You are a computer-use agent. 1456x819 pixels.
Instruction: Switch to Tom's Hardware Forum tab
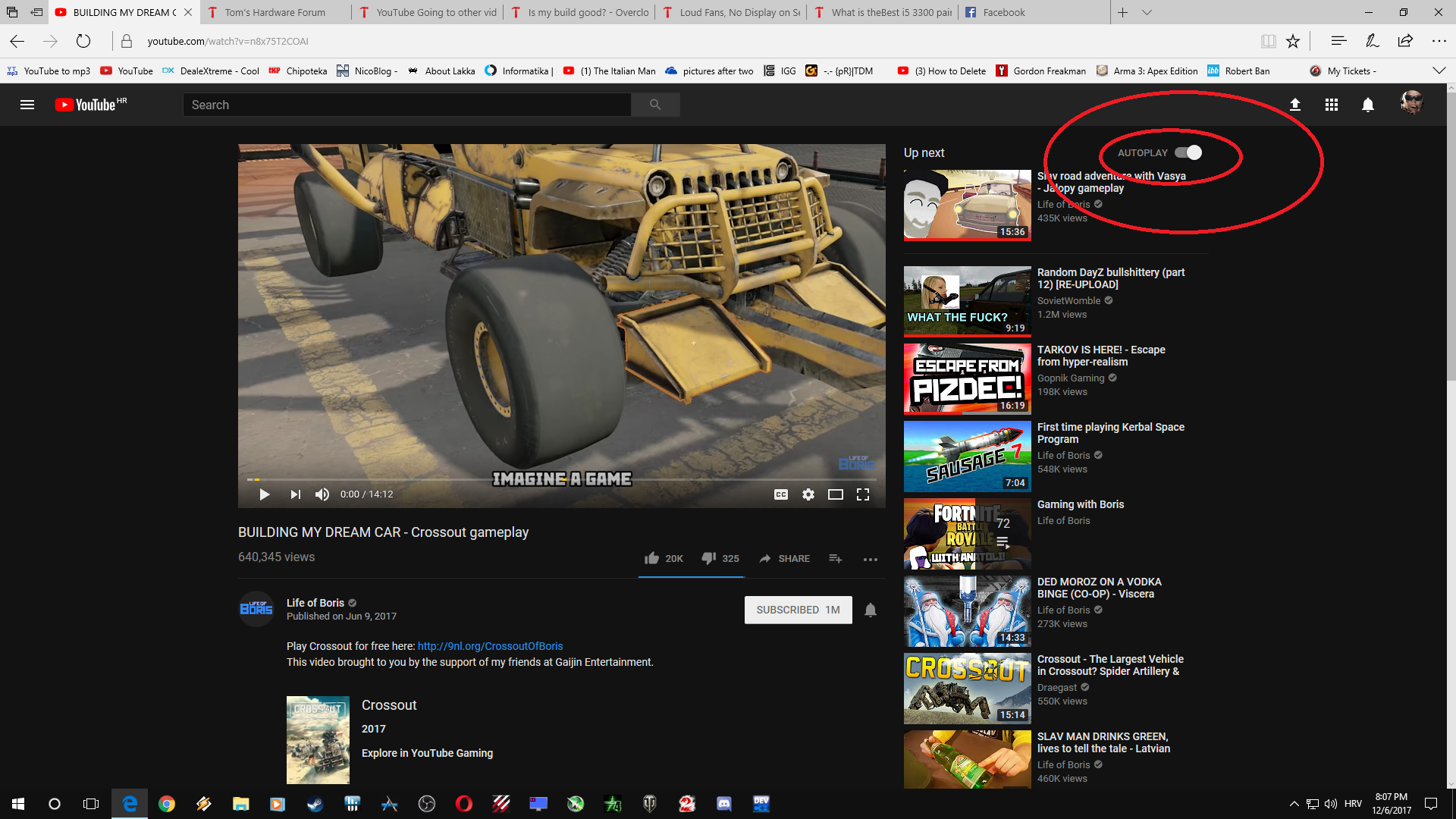click(x=276, y=12)
